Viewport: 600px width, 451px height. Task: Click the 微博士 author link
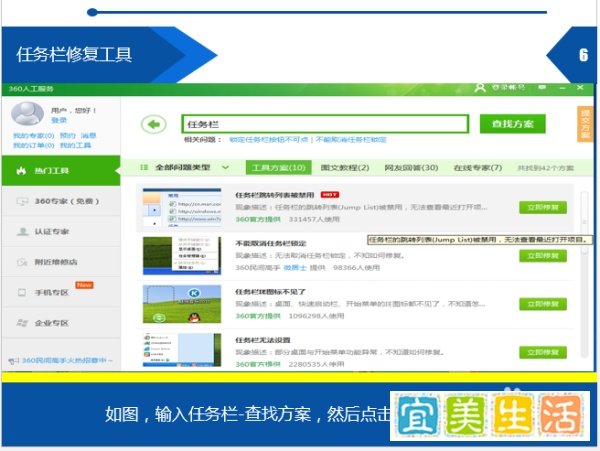[295, 268]
